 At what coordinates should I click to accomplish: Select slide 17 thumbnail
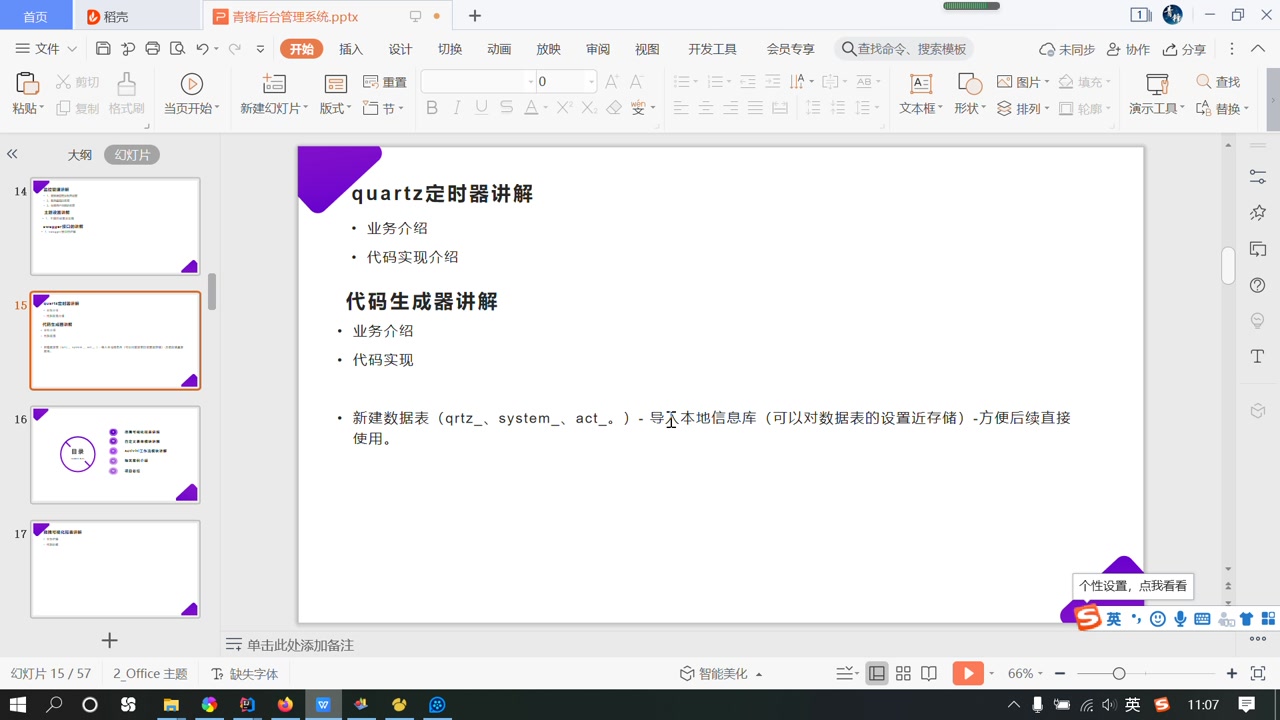point(115,569)
